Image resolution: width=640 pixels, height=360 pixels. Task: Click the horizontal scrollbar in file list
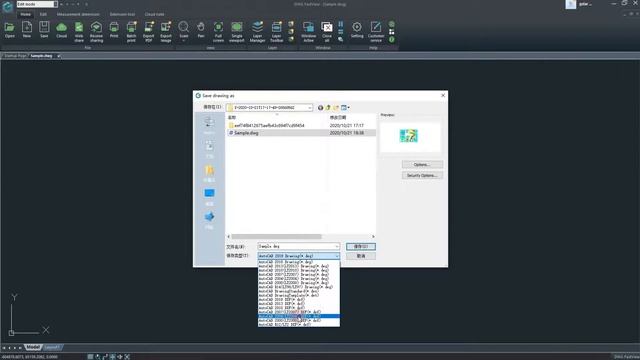coord(277,236)
